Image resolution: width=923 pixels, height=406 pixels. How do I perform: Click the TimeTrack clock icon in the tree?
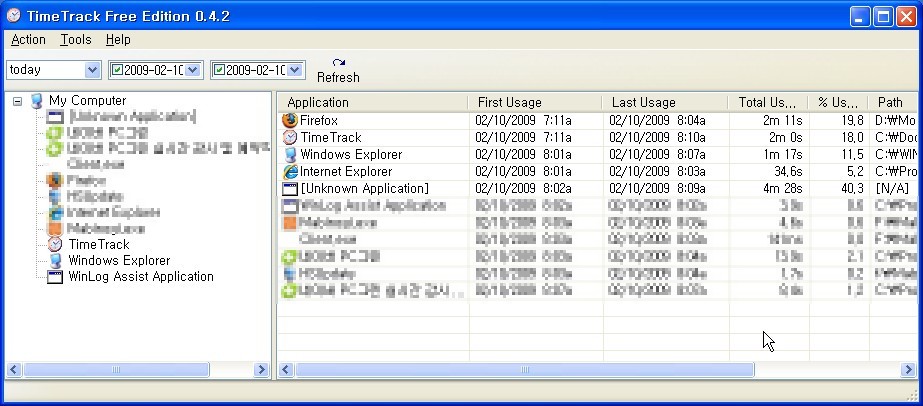pos(55,244)
